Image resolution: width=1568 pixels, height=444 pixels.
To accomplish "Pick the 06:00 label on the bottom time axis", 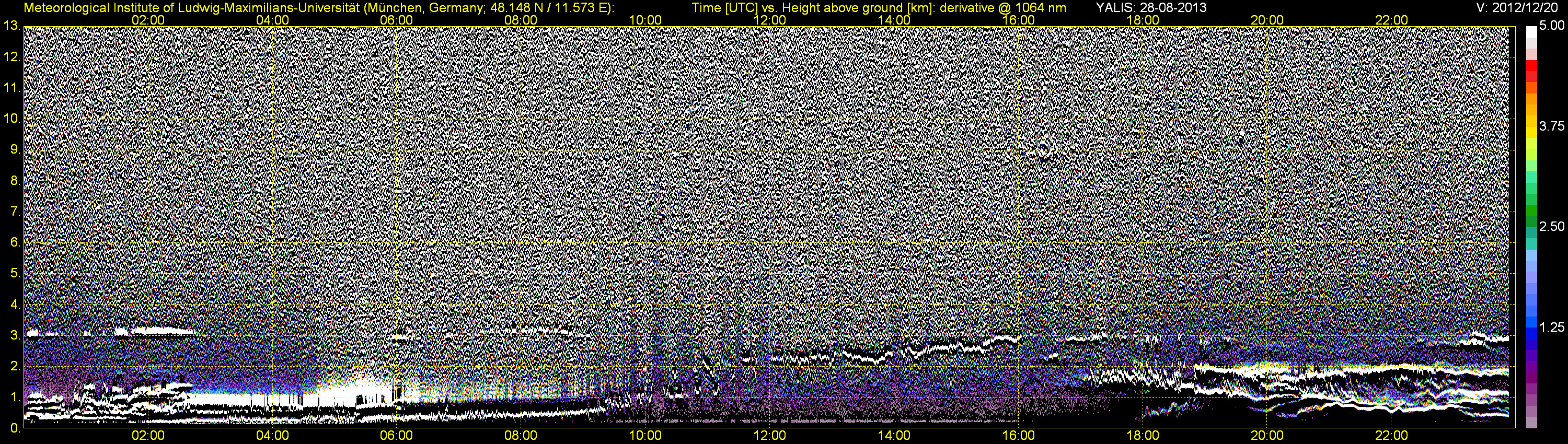I will tap(396, 436).
